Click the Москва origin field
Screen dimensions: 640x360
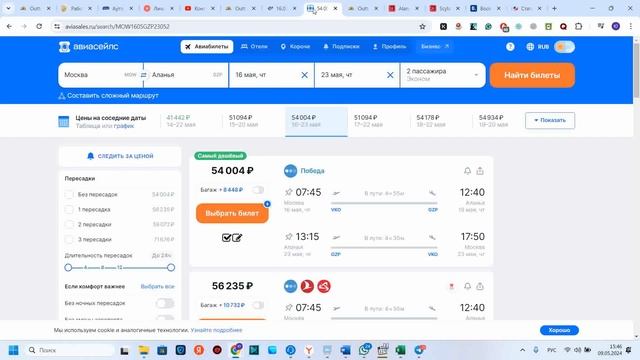pyautogui.click(x=100, y=75)
